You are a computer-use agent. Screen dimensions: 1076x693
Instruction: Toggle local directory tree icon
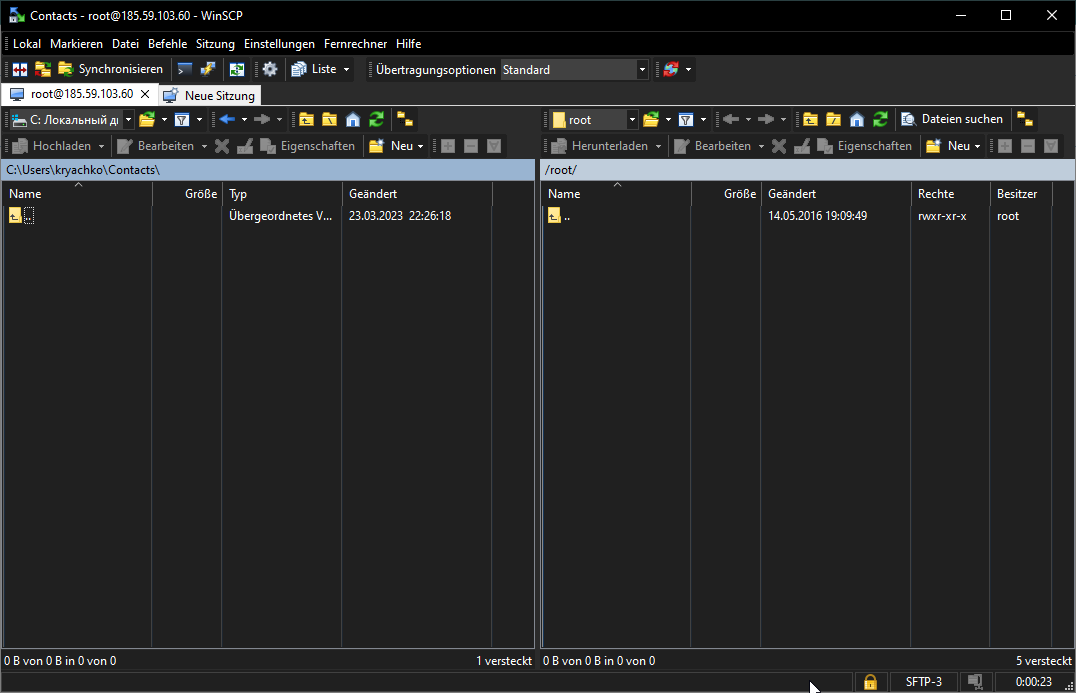click(x=405, y=120)
